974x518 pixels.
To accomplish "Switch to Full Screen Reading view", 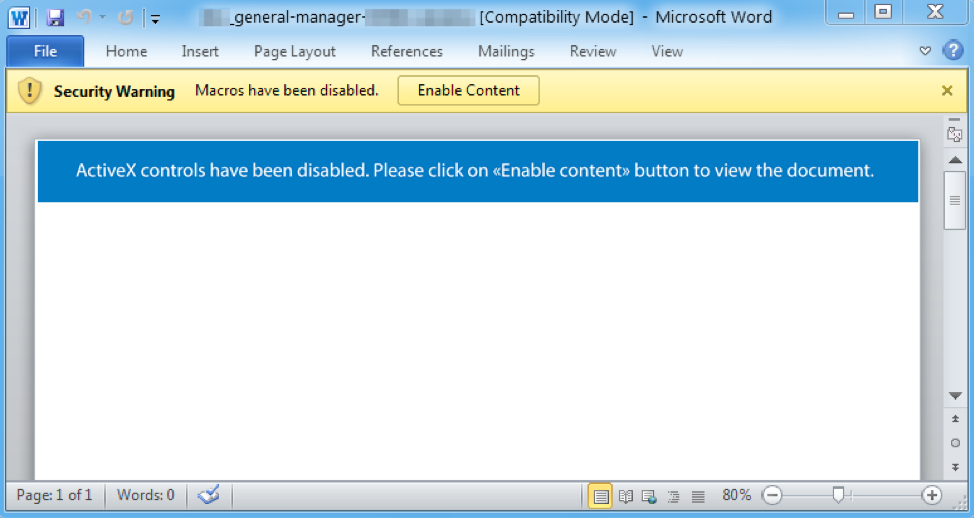I will coord(626,496).
